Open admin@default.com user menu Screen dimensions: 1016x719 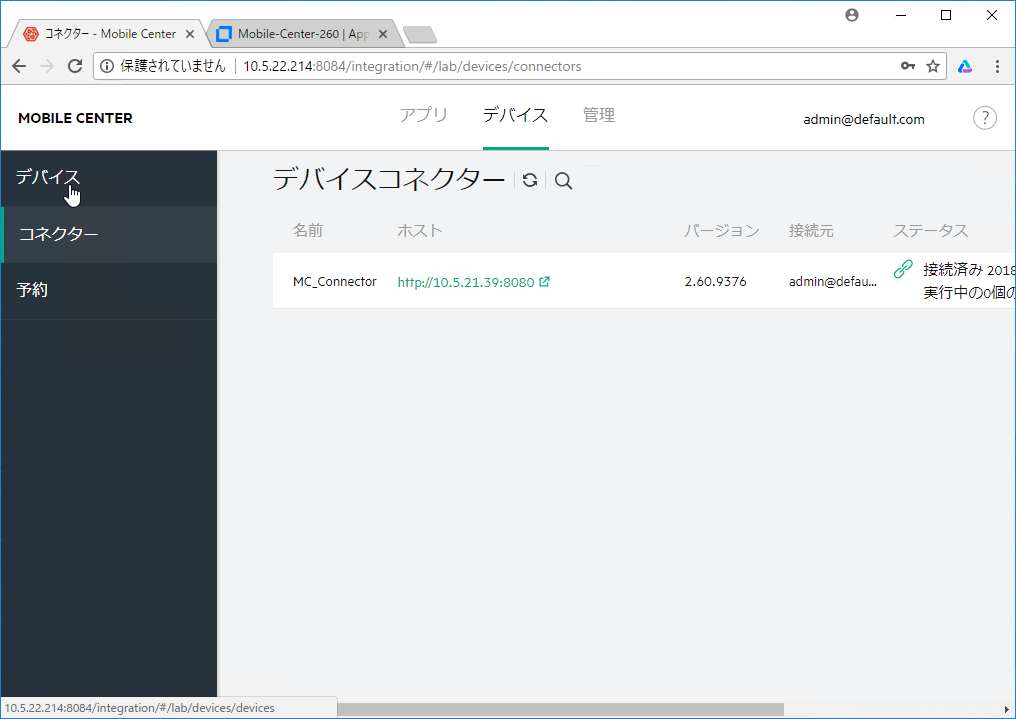[864, 119]
